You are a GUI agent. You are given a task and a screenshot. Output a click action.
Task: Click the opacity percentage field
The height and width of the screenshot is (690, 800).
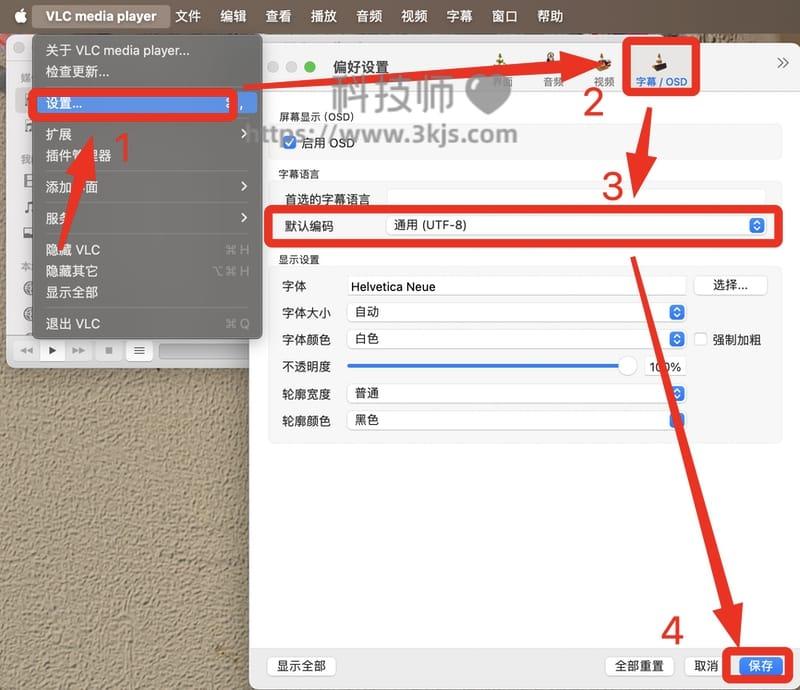point(665,366)
